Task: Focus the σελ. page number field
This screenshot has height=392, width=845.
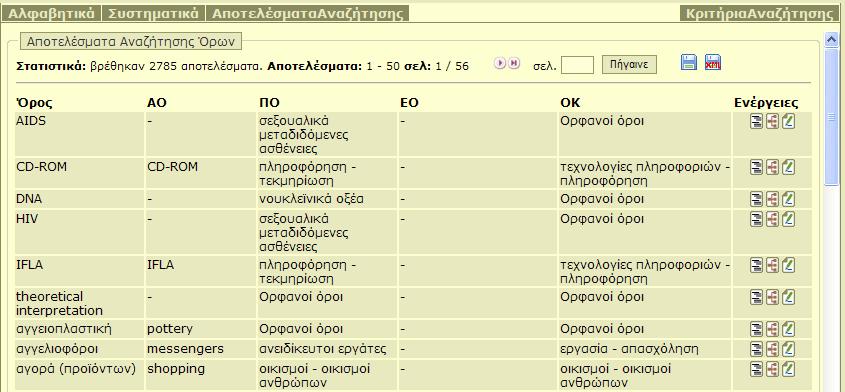Action: click(577, 65)
